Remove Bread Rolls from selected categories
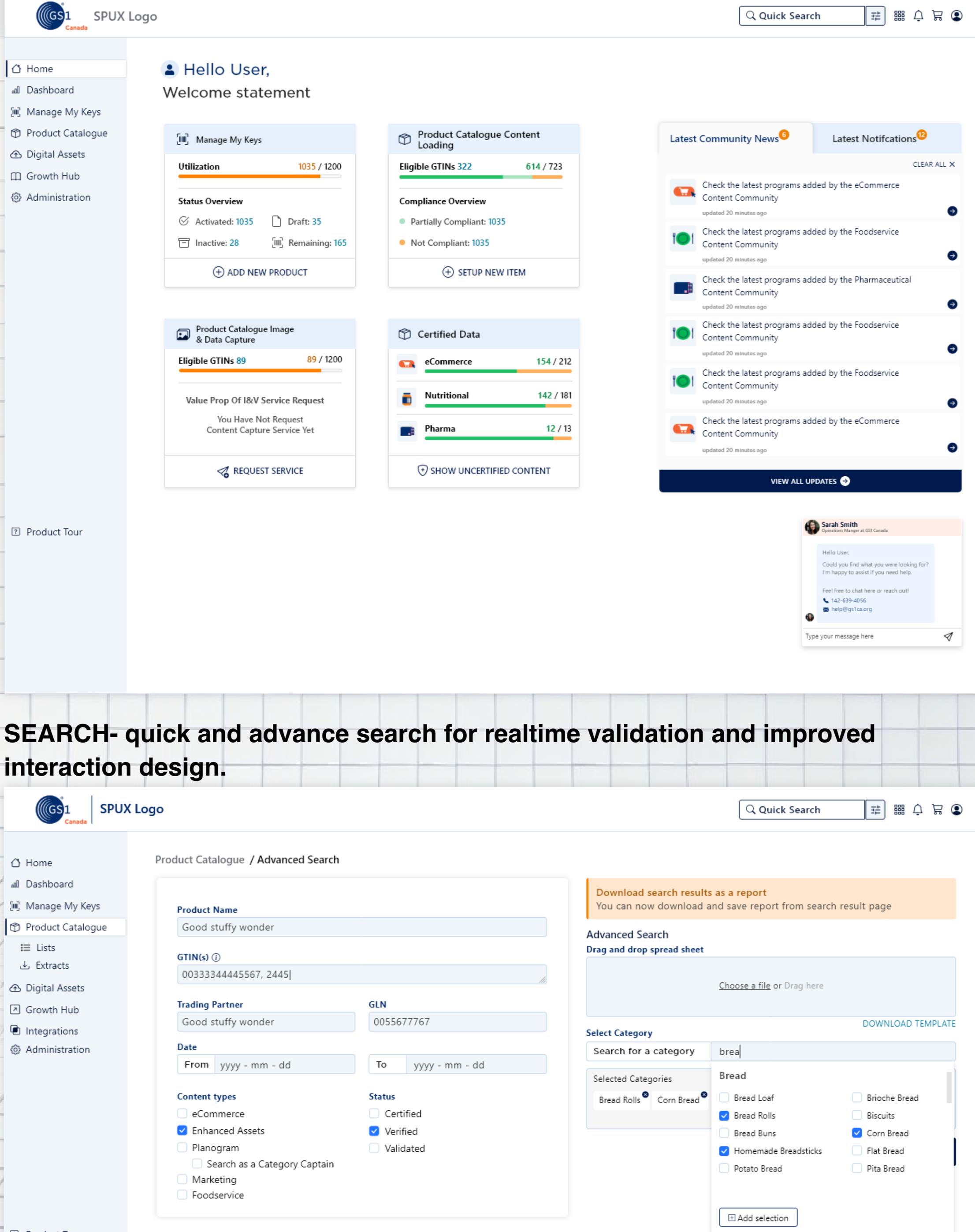The image size is (975, 1232). tap(645, 1094)
